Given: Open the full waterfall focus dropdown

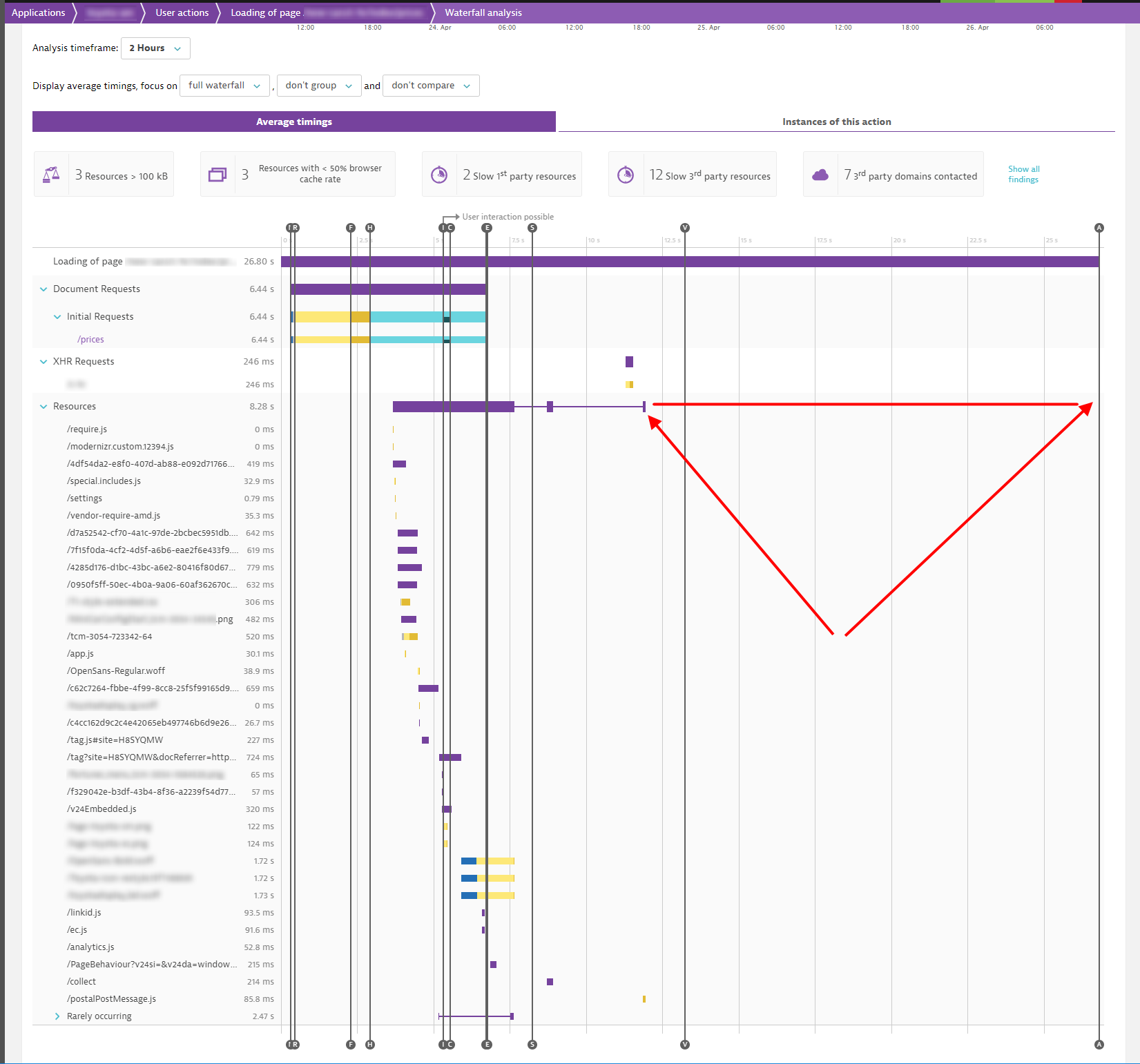Looking at the screenshot, I should (x=224, y=86).
